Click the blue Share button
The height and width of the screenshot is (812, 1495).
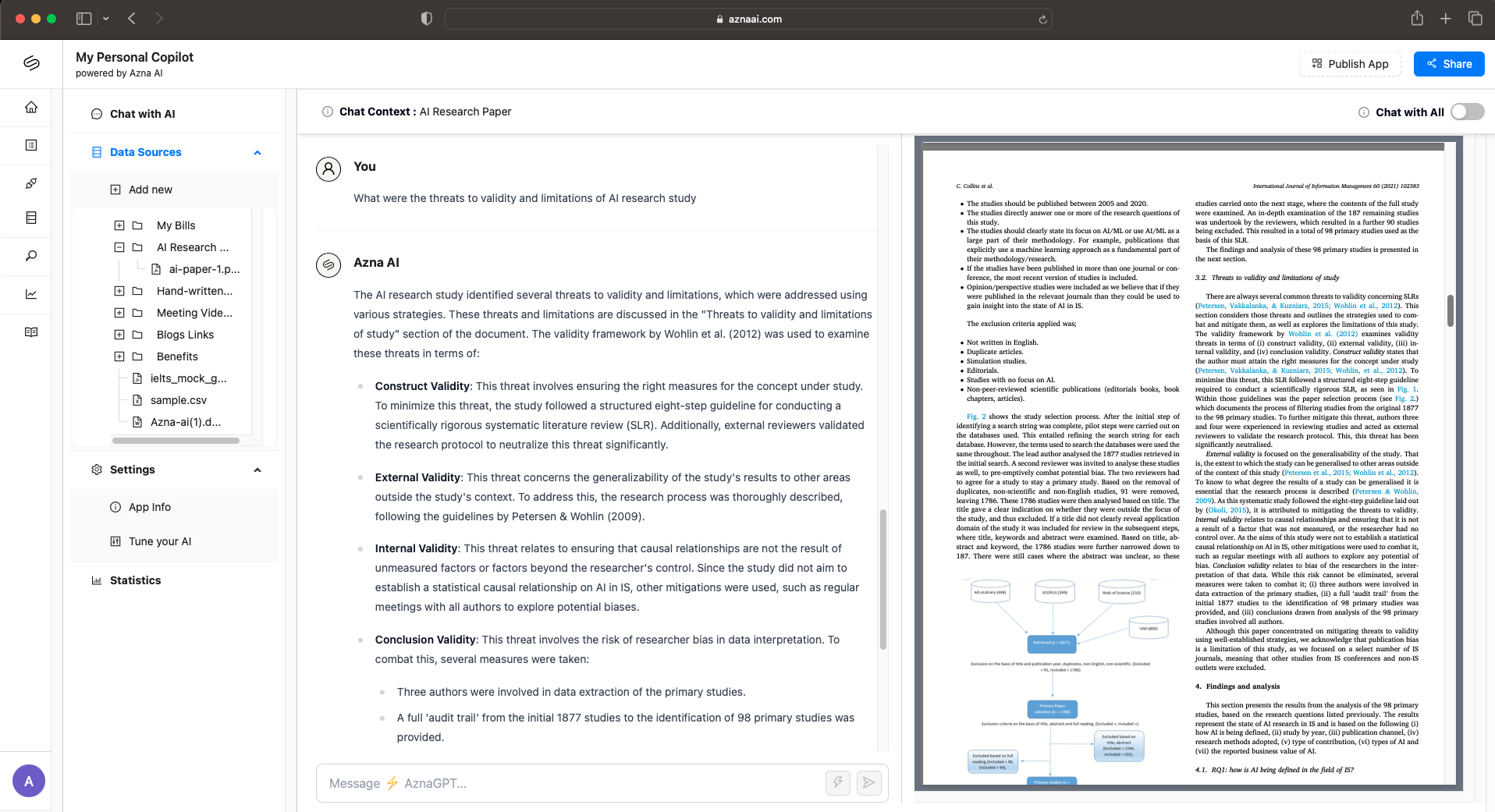click(1448, 64)
